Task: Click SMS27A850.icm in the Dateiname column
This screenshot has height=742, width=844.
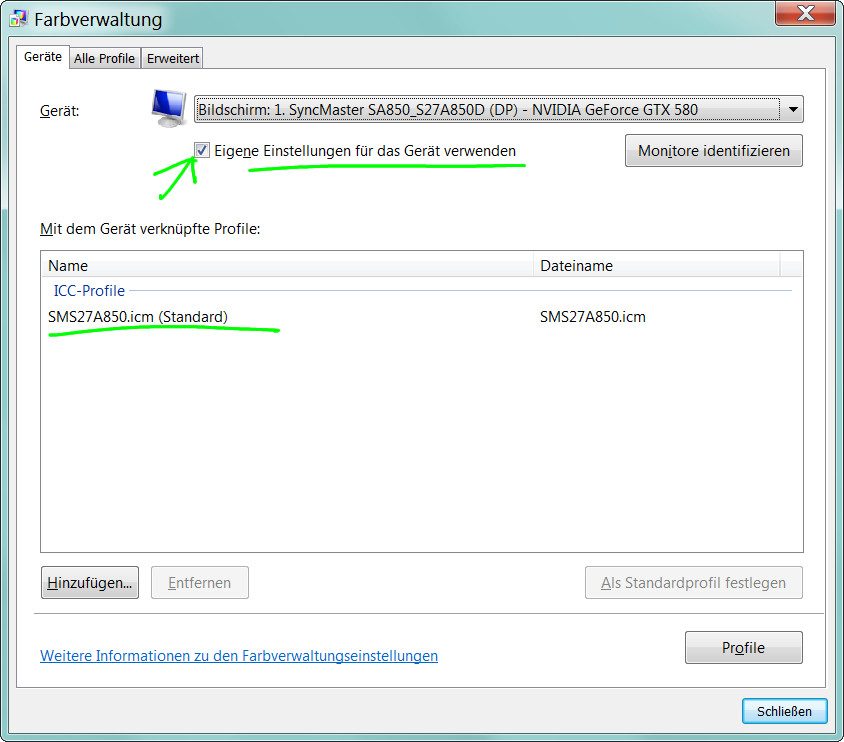Action: (x=592, y=317)
